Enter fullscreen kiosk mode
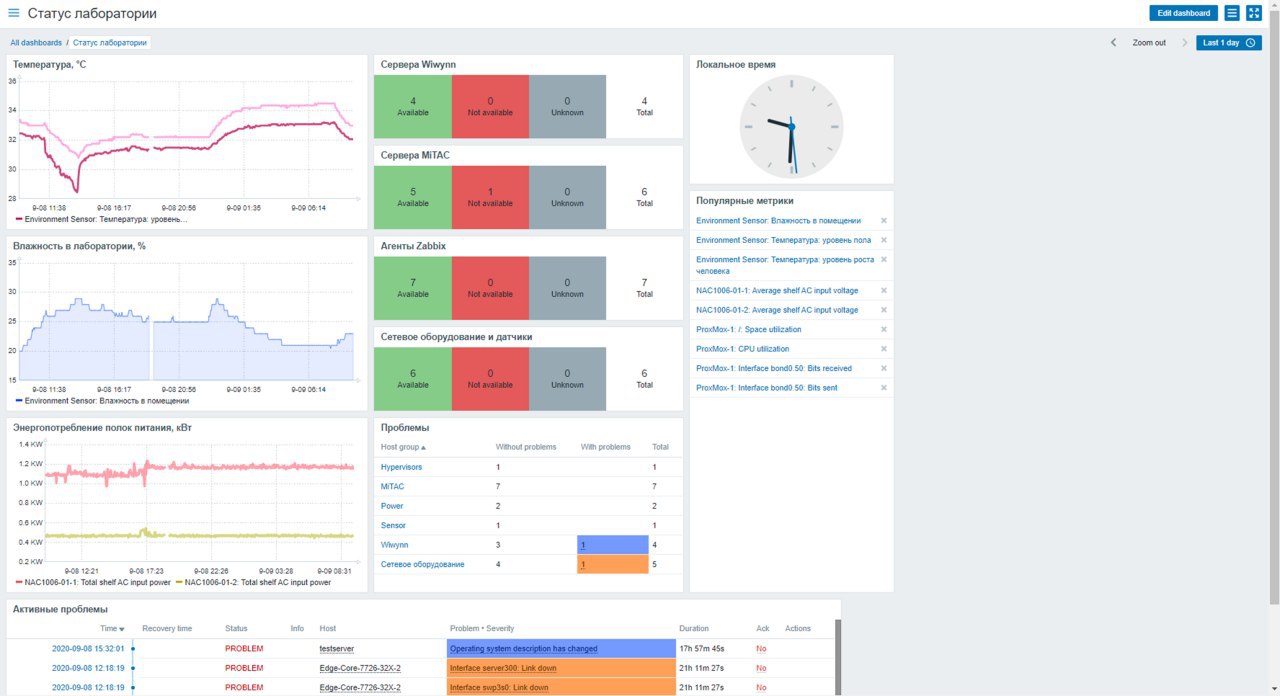The height and width of the screenshot is (696, 1280). pos(1254,13)
